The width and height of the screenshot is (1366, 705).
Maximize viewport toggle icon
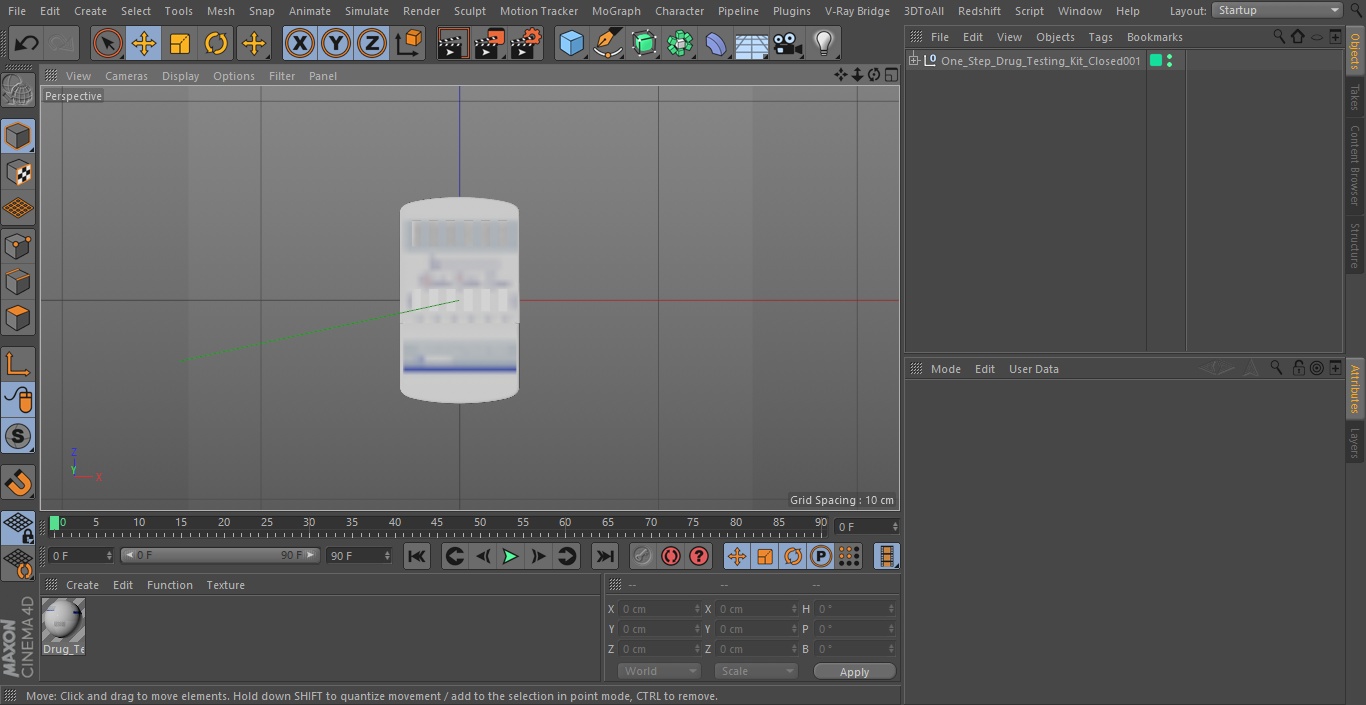pos(890,75)
